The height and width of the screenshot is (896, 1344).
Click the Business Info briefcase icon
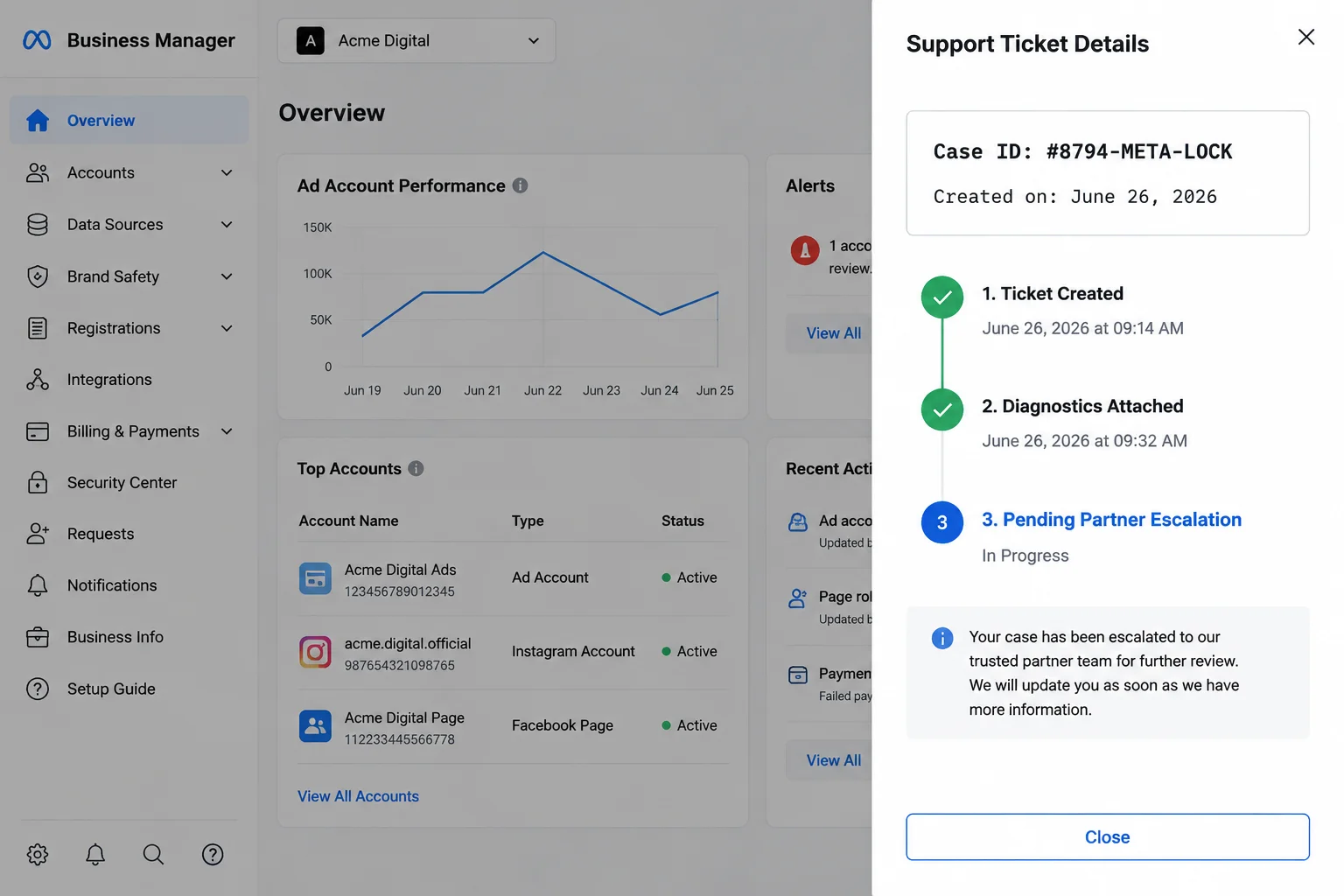pos(38,637)
